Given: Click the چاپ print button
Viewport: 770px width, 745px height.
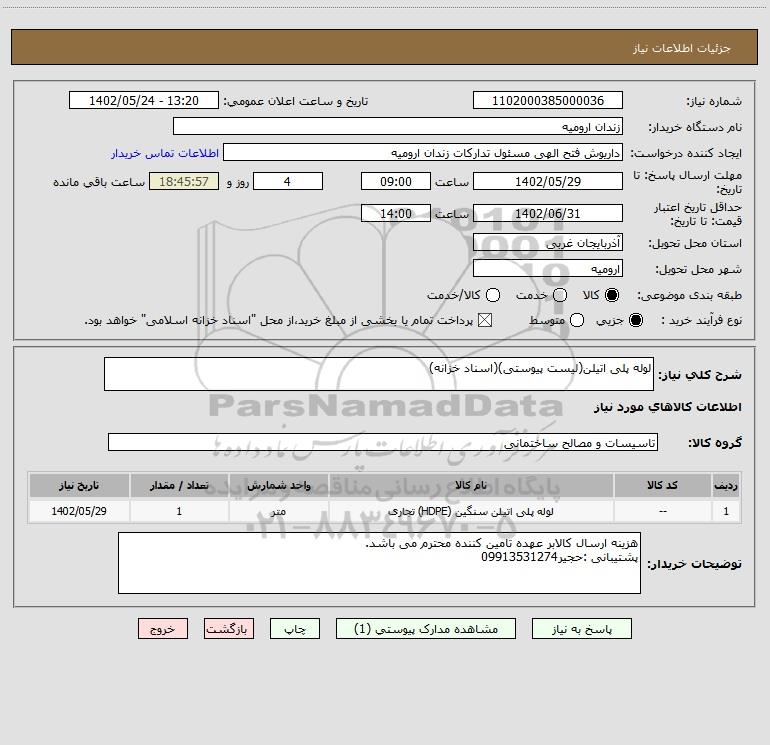Looking at the screenshot, I should click(295, 629).
